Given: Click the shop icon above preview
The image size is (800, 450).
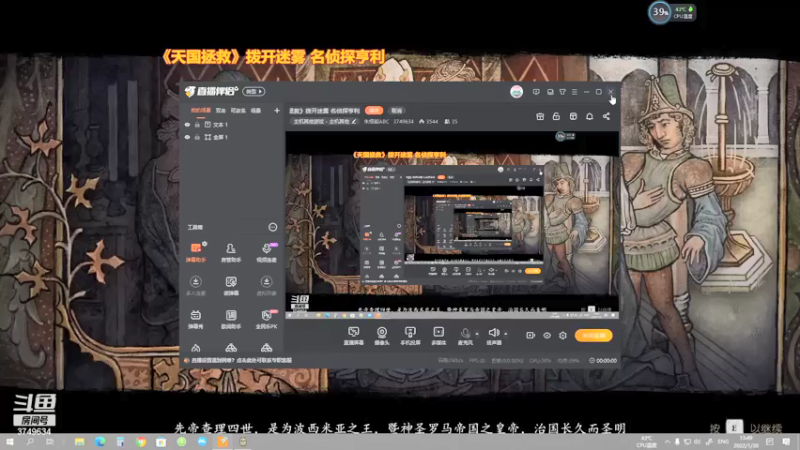Looking at the screenshot, I should [573, 116].
